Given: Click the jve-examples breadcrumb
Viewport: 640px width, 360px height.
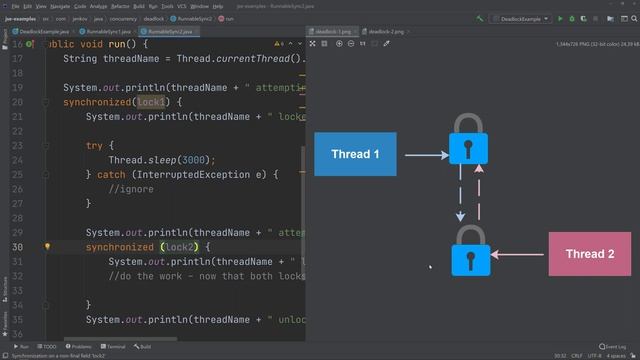Looking at the screenshot, I should click(x=20, y=19).
